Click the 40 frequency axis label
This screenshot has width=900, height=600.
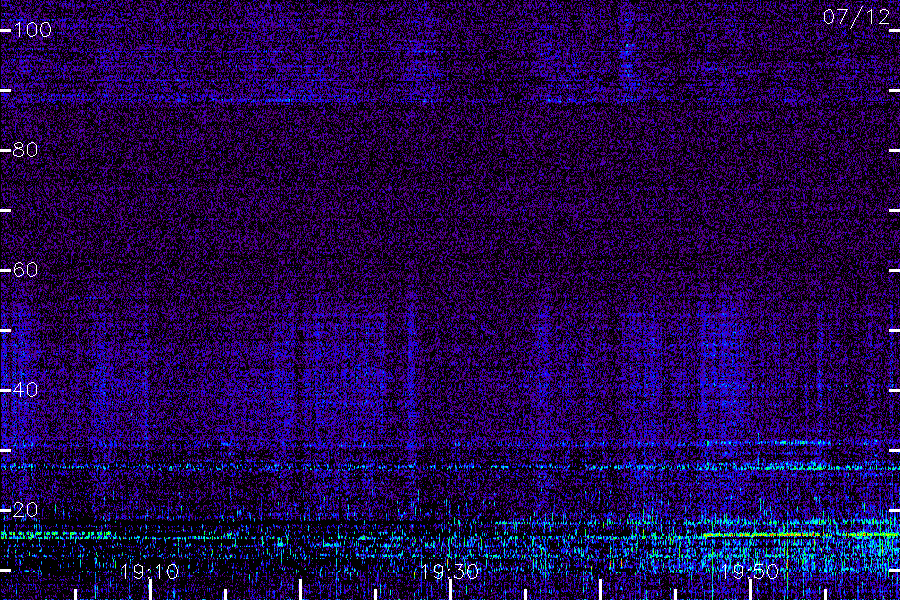pyautogui.click(x=25, y=390)
